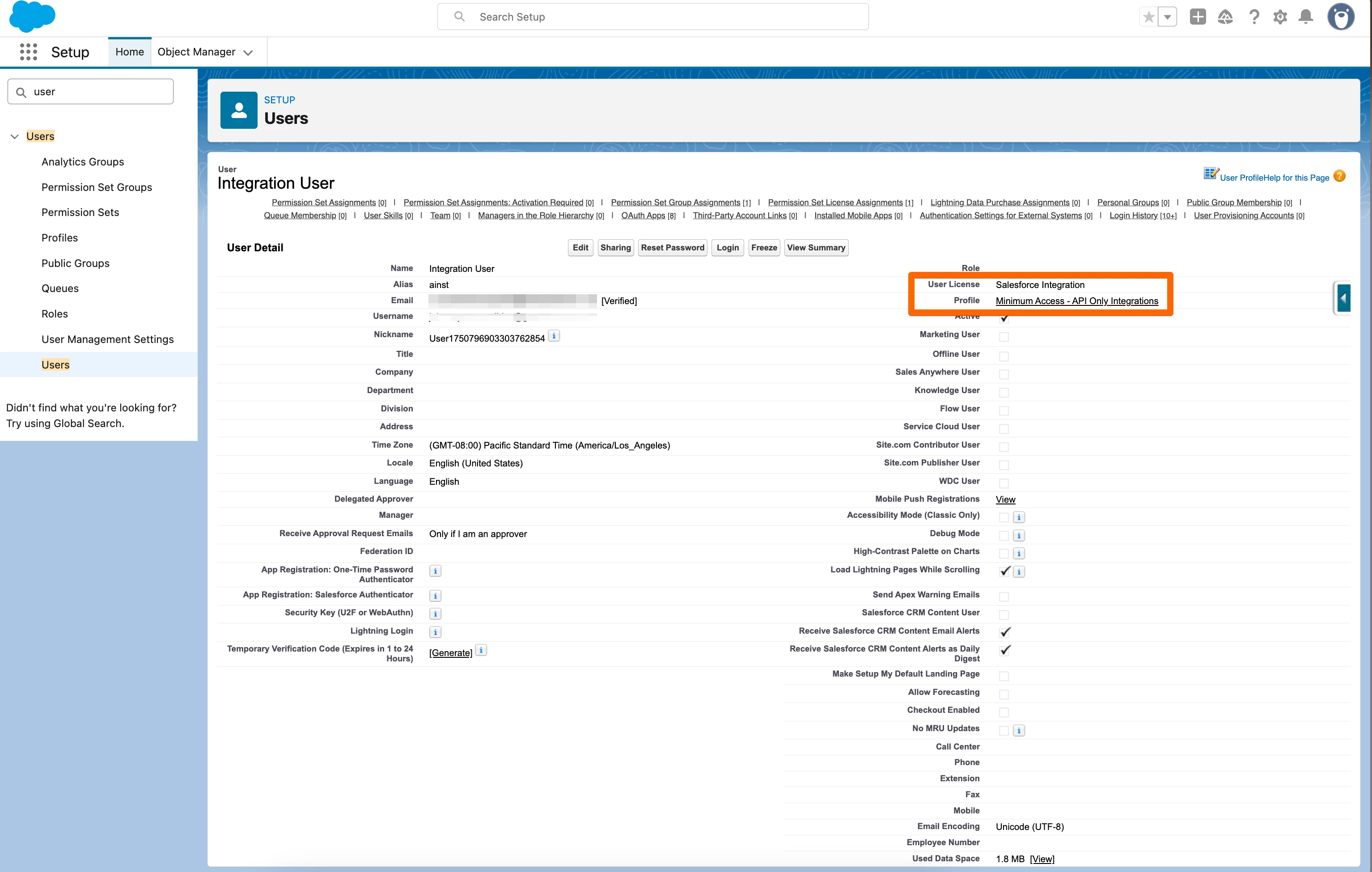Collapse the Users section in sidebar
The height and width of the screenshot is (872, 1372).
pyautogui.click(x=15, y=136)
